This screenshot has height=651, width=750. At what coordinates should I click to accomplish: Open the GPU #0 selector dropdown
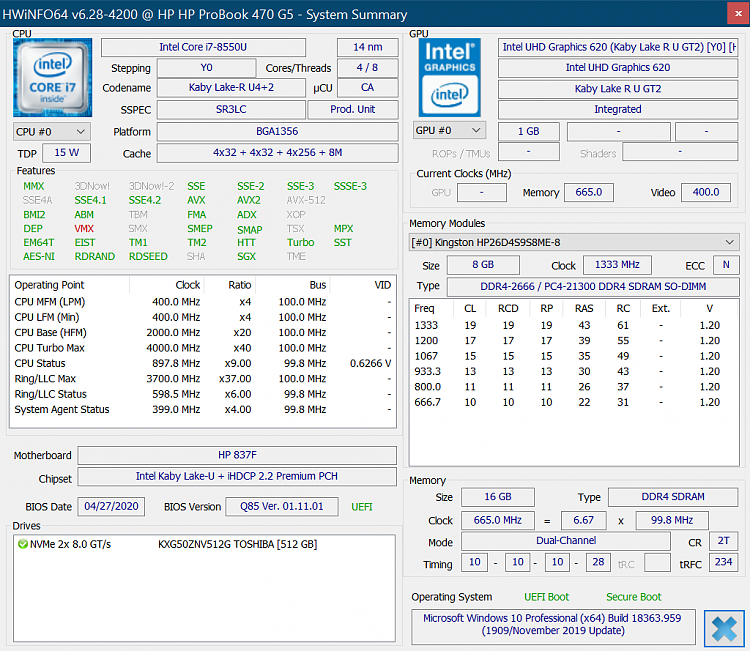coord(450,130)
